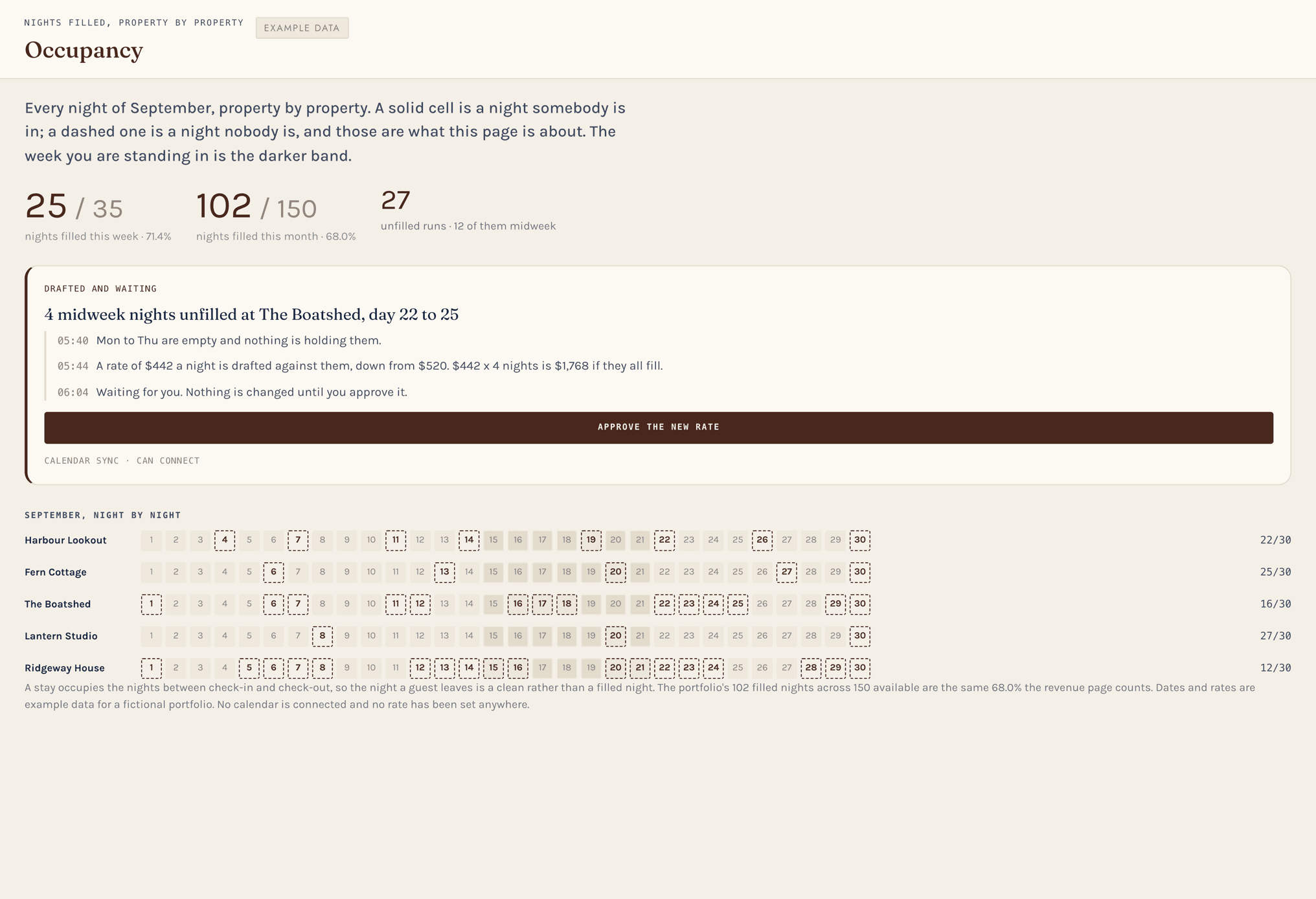
Task: Select Fern Cottage unfilled night 6
Action: pos(273,572)
